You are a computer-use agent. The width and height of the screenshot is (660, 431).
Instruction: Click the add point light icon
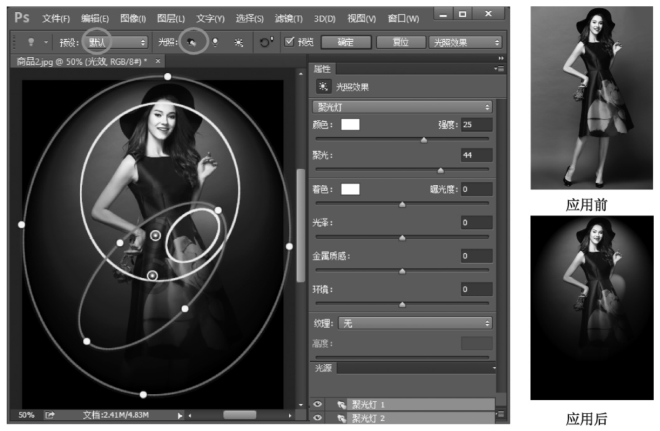[x=214, y=42]
